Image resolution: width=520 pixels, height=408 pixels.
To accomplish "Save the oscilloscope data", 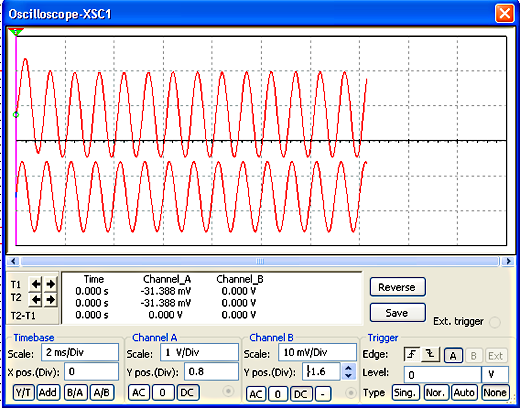I will [397, 313].
